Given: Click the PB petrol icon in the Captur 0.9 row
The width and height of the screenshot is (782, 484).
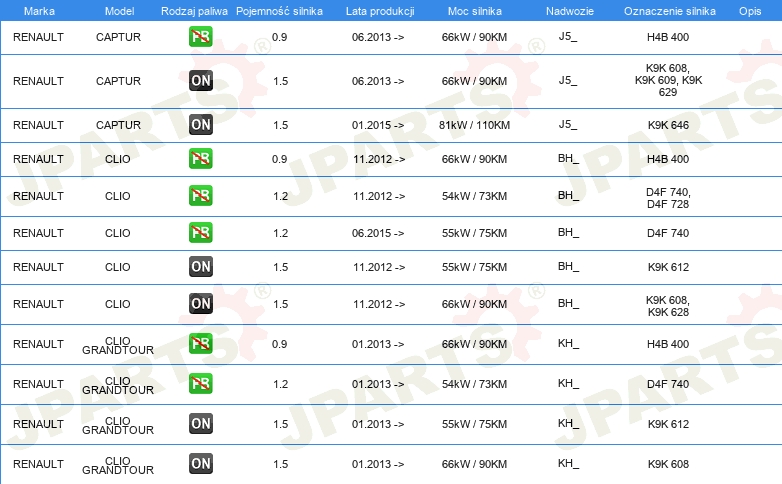Looking at the screenshot, I should (200, 36).
